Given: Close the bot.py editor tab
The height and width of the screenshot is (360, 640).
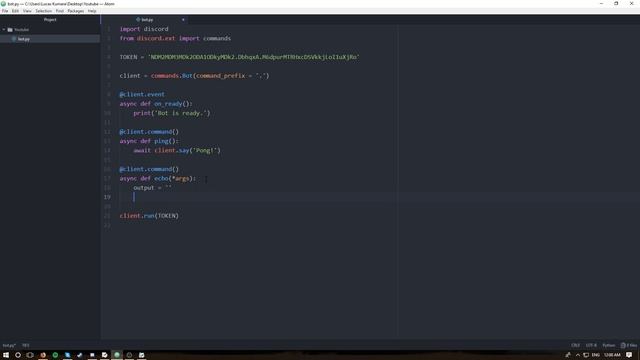Looking at the screenshot, I should [x=183, y=20].
